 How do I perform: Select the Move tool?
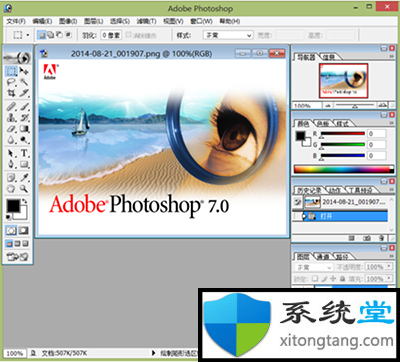click(24, 71)
